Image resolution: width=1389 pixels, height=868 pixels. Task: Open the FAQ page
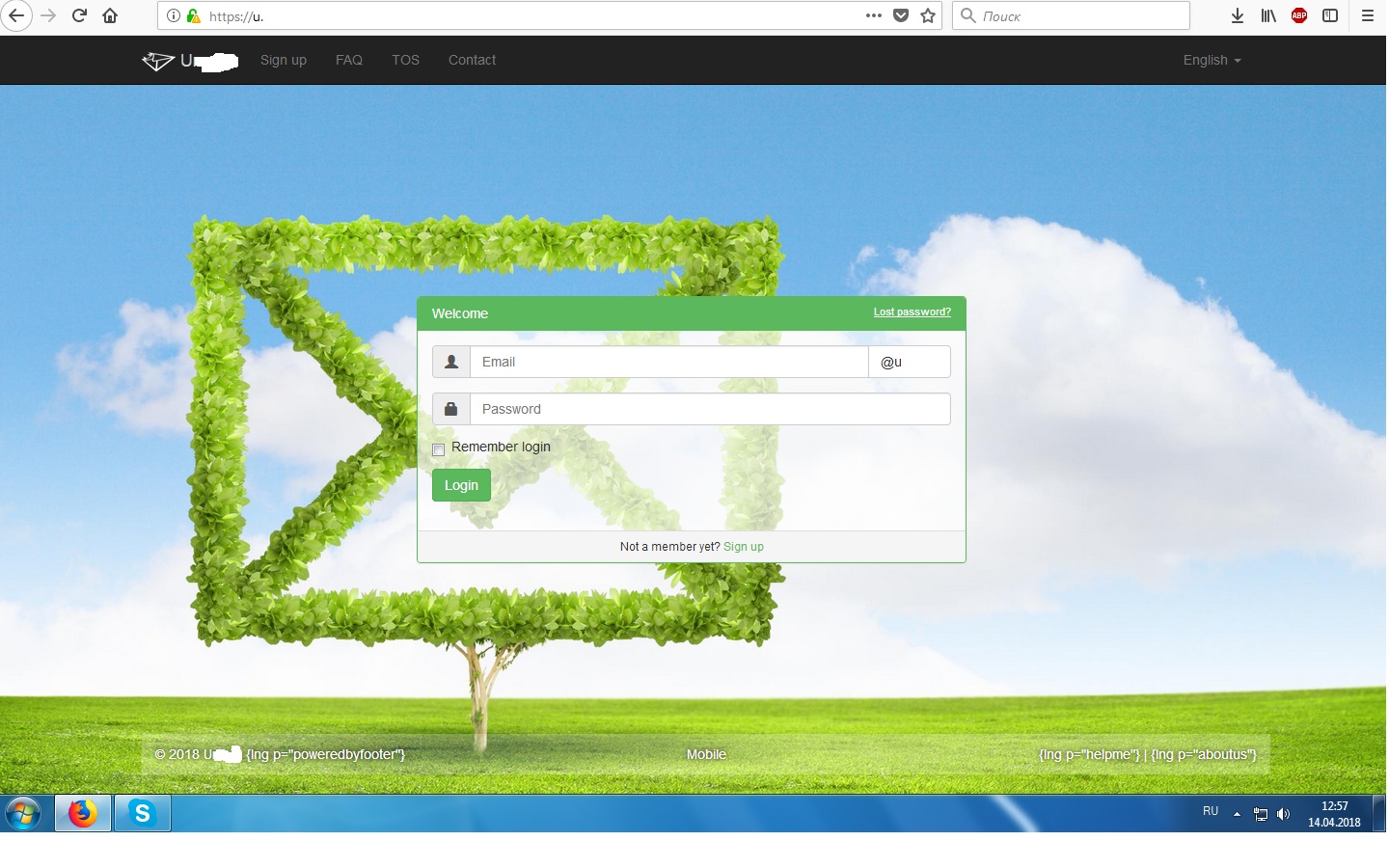click(349, 60)
